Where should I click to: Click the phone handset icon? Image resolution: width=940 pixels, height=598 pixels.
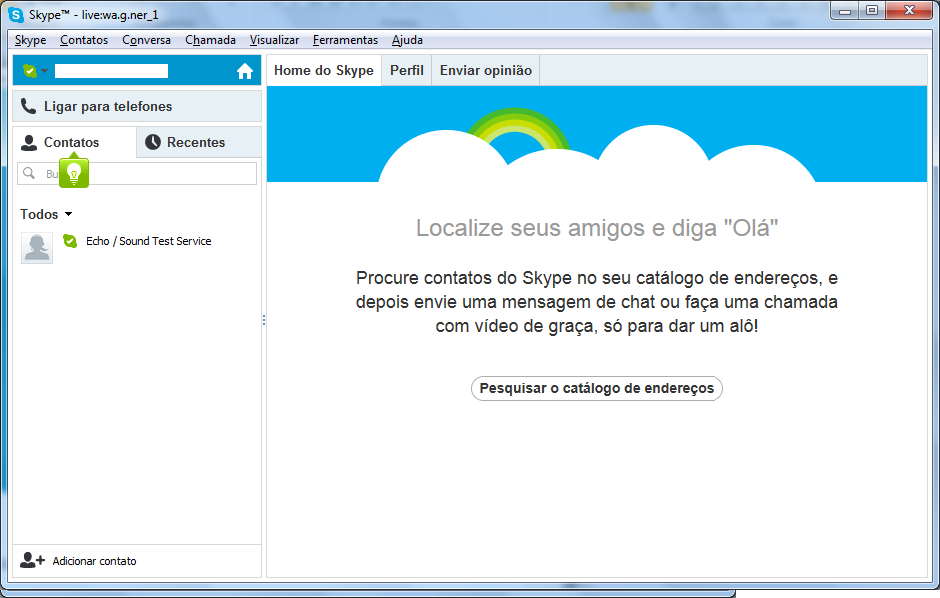pos(28,106)
